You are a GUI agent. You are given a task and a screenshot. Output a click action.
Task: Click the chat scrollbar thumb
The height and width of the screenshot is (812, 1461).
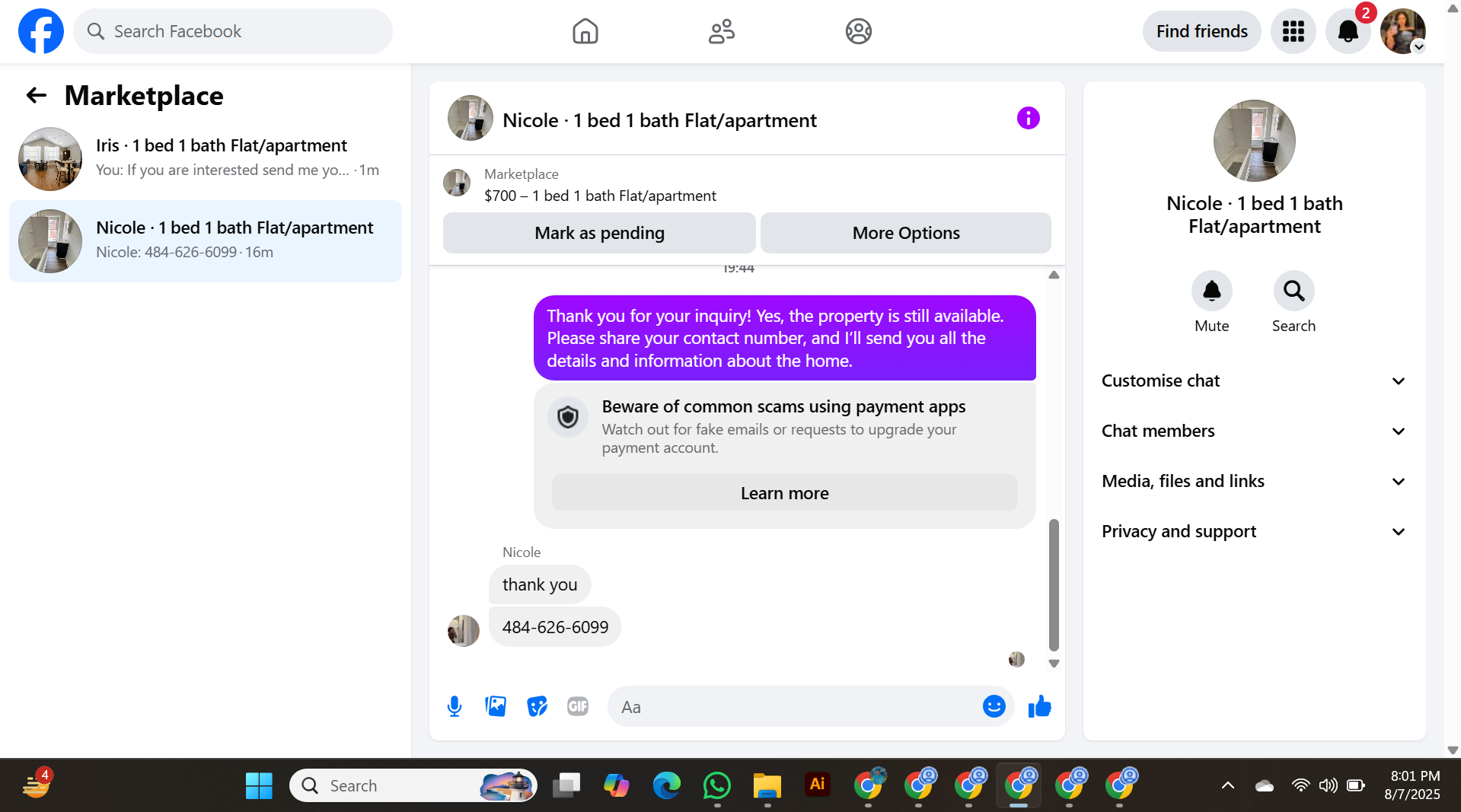(x=1054, y=584)
